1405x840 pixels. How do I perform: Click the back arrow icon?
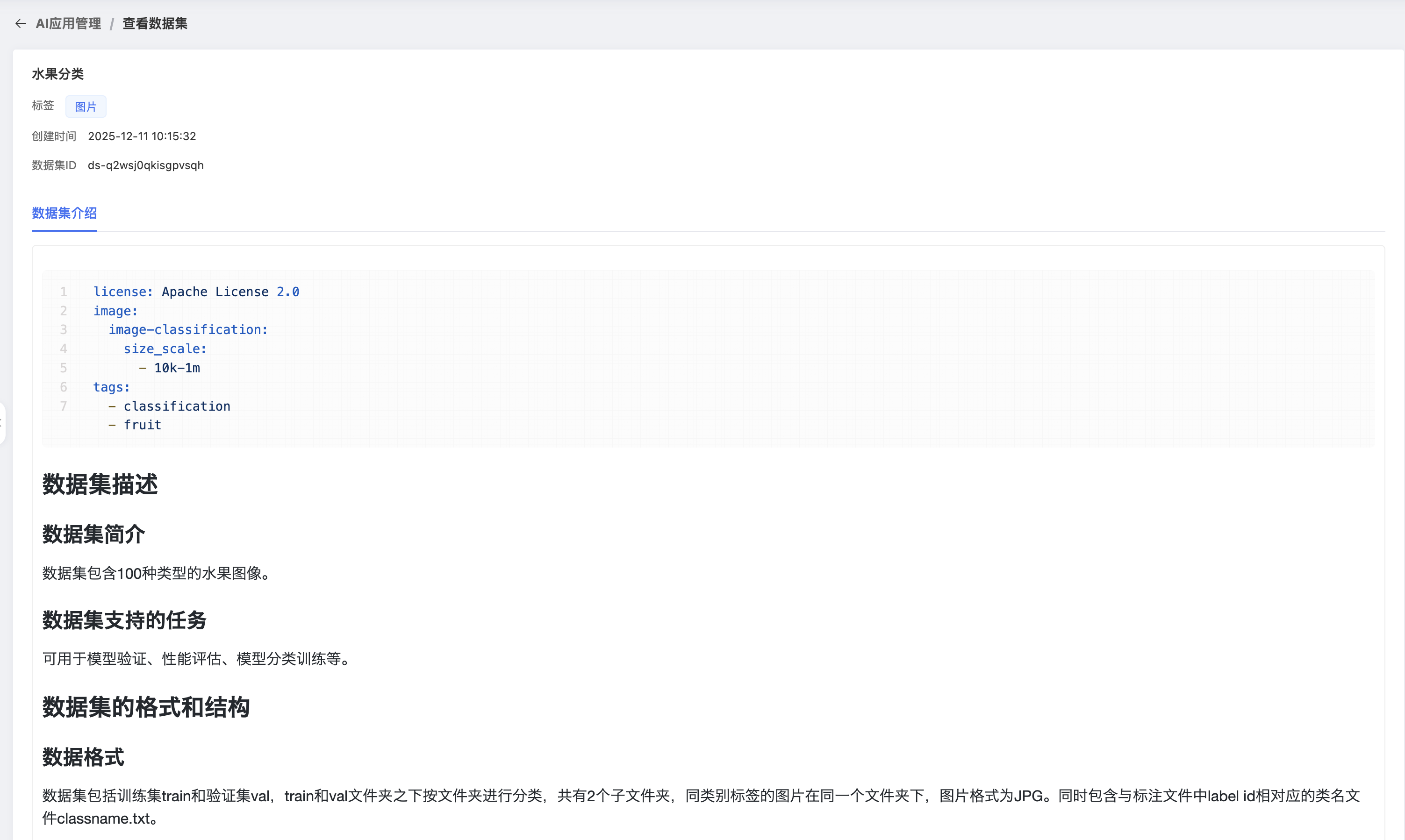point(21,23)
